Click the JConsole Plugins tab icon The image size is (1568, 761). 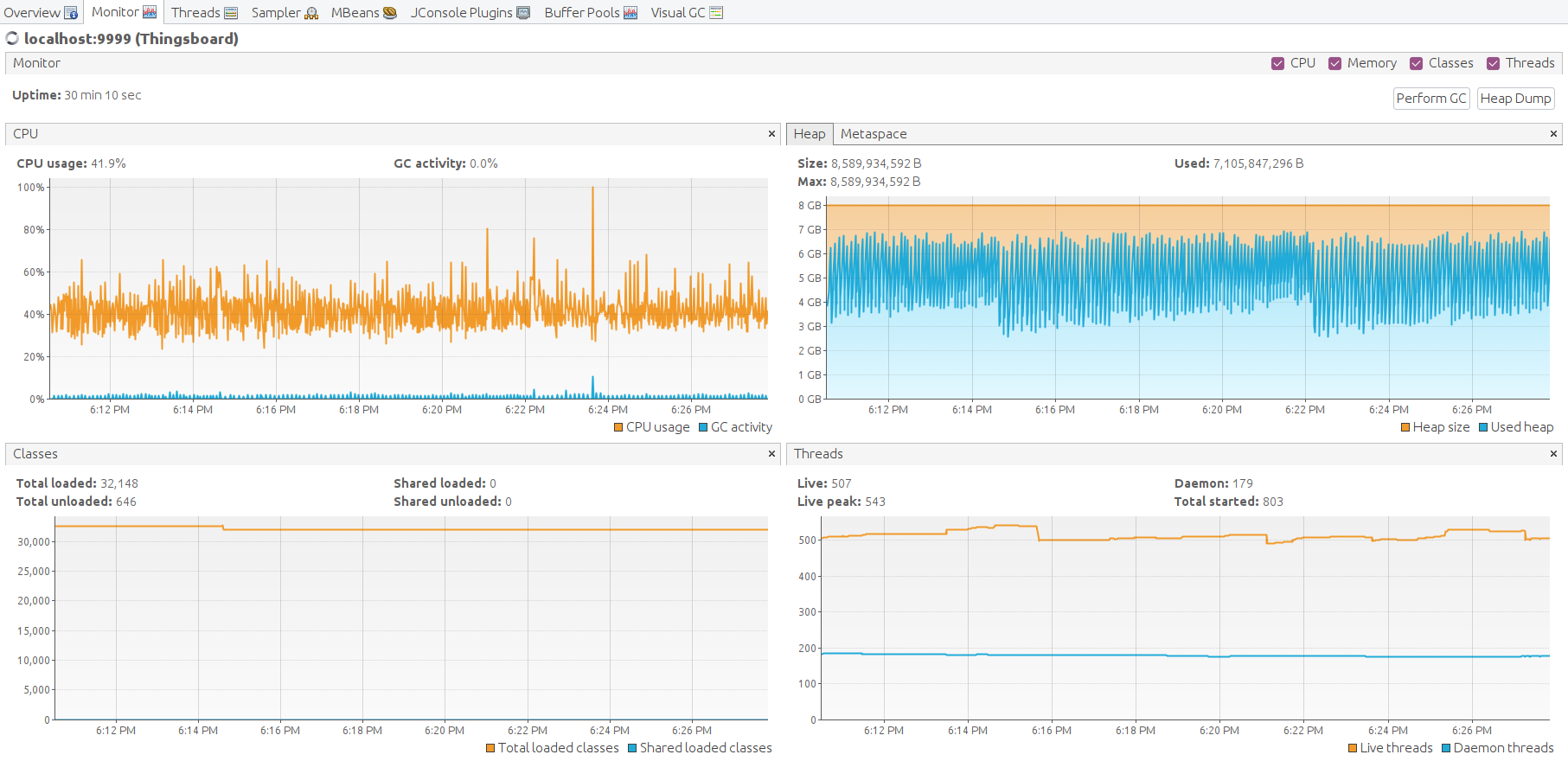click(x=523, y=13)
